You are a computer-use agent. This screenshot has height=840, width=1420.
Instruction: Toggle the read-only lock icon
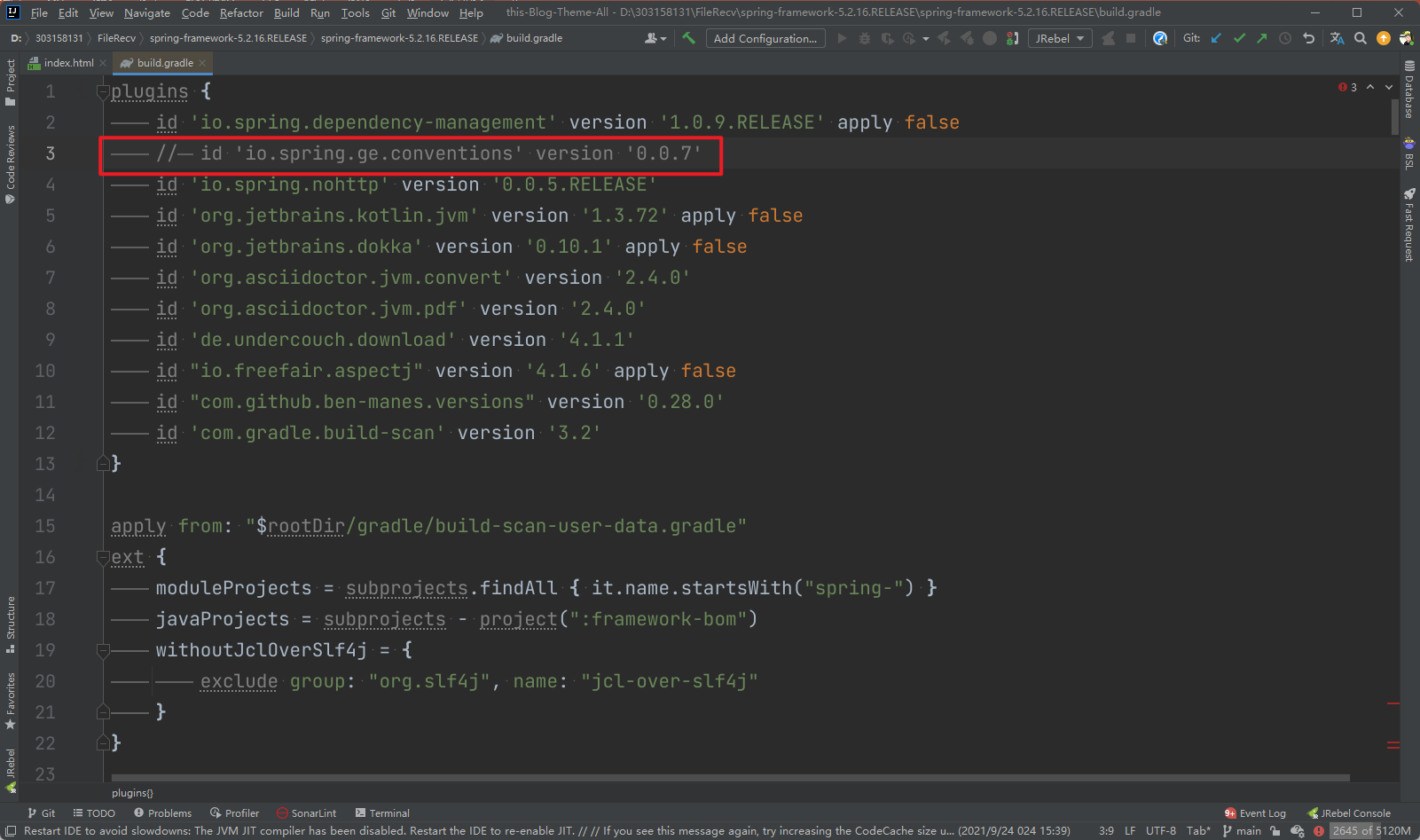click(x=1275, y=831)
